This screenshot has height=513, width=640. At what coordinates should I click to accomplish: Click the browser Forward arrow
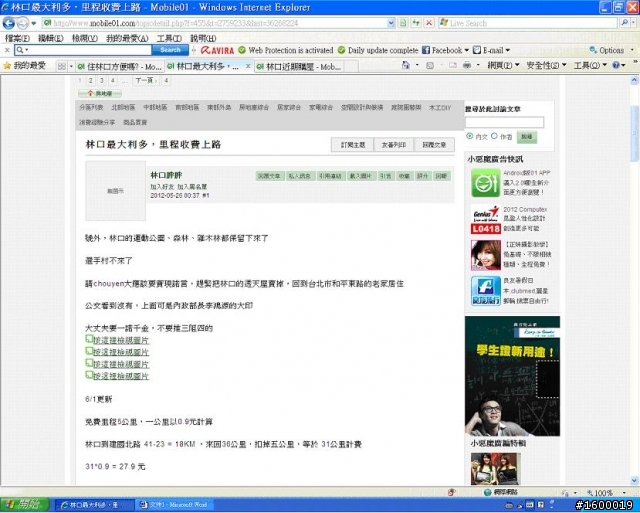point(23,23)
